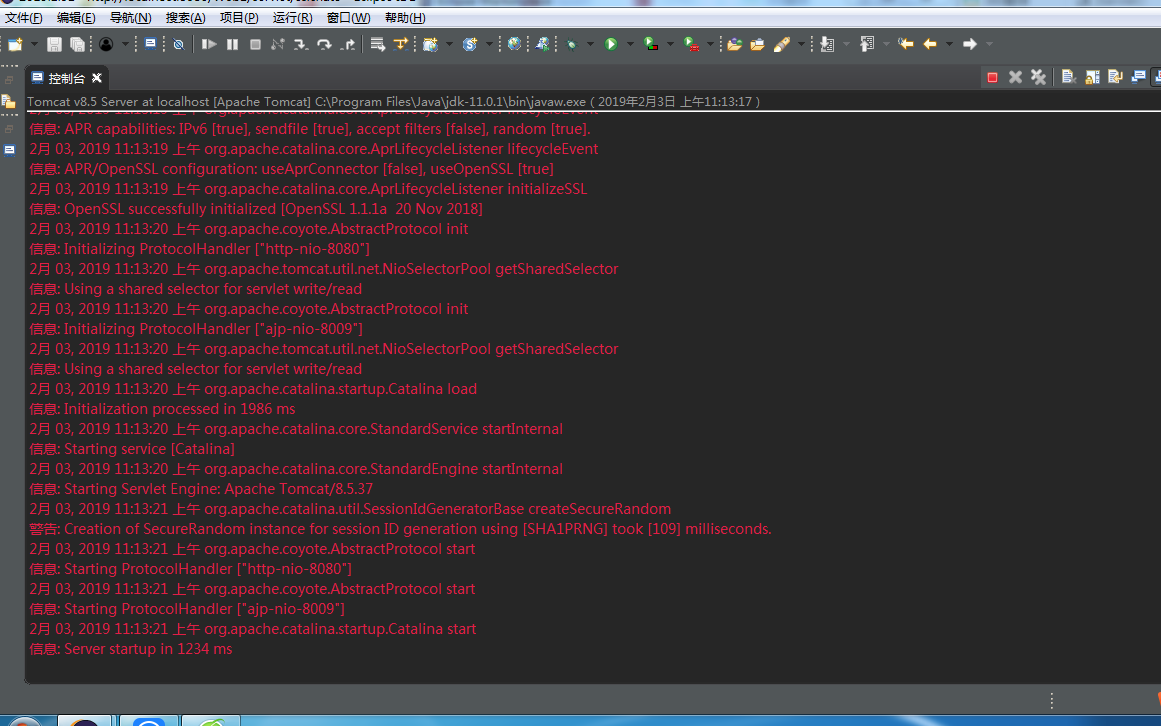Click the Open Type folder icon
The image size is (1161, 726).
click(x=735, y=44)
